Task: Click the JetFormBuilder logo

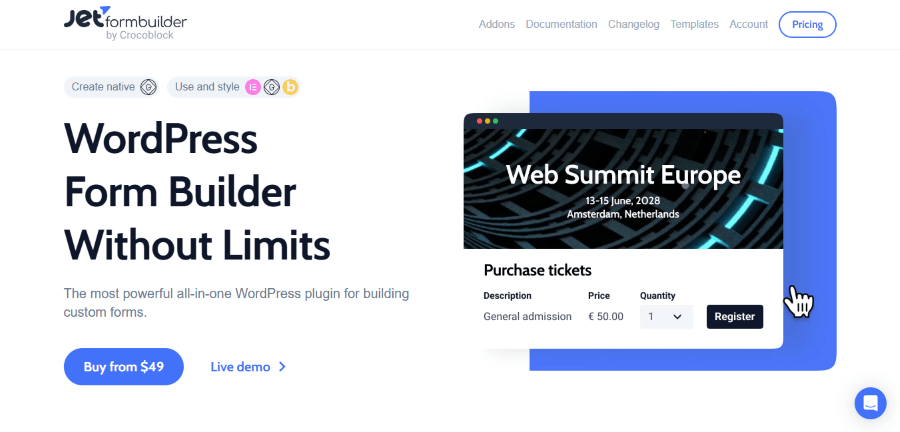Action: (125, 24)
